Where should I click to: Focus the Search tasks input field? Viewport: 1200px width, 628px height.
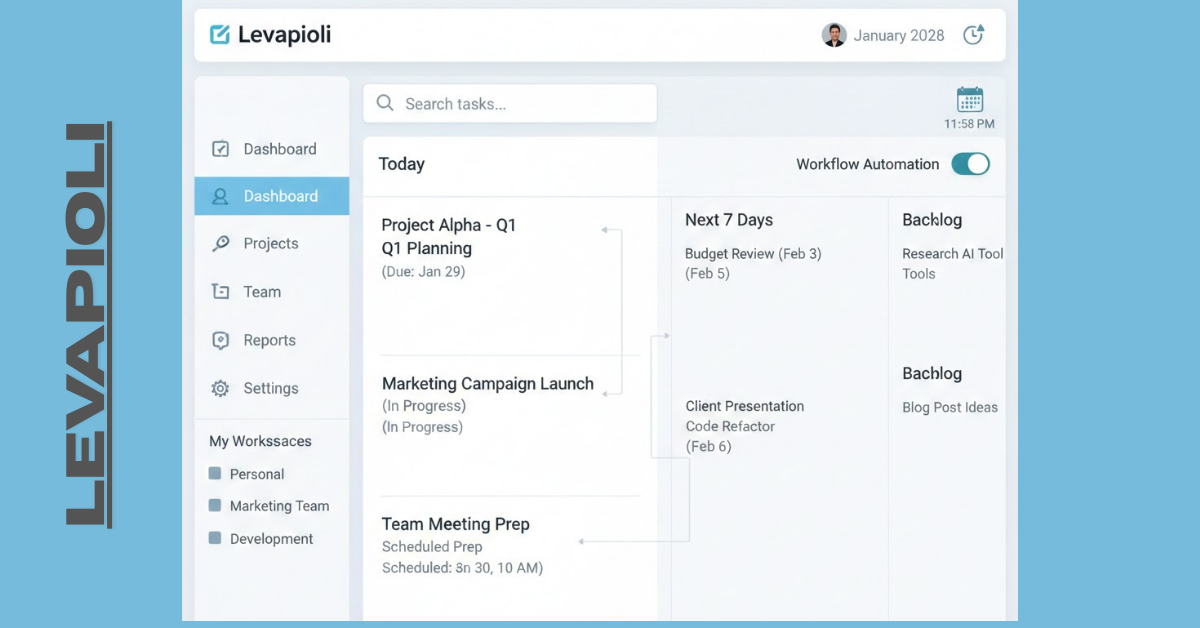click(x=520, y=104)
